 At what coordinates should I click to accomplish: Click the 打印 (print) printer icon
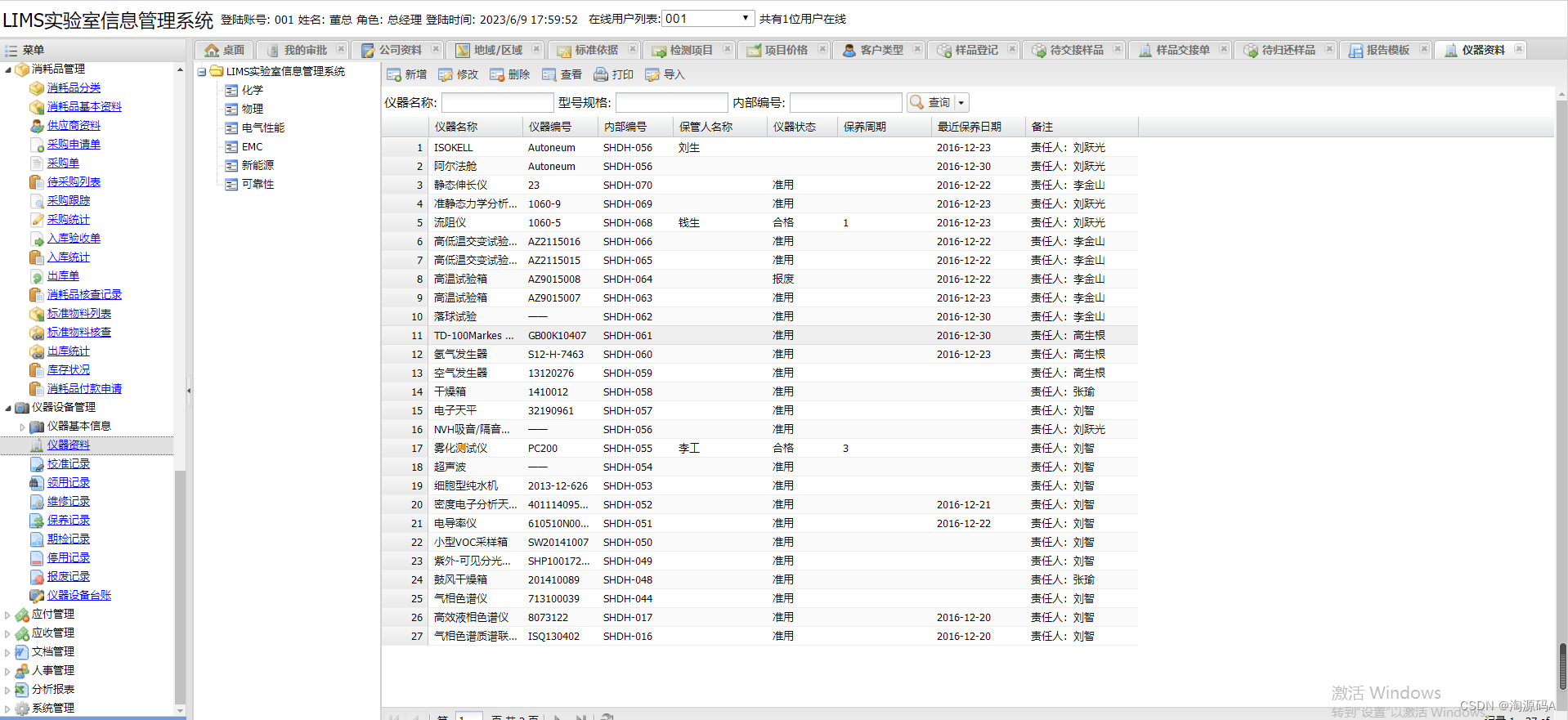[601, 74]
